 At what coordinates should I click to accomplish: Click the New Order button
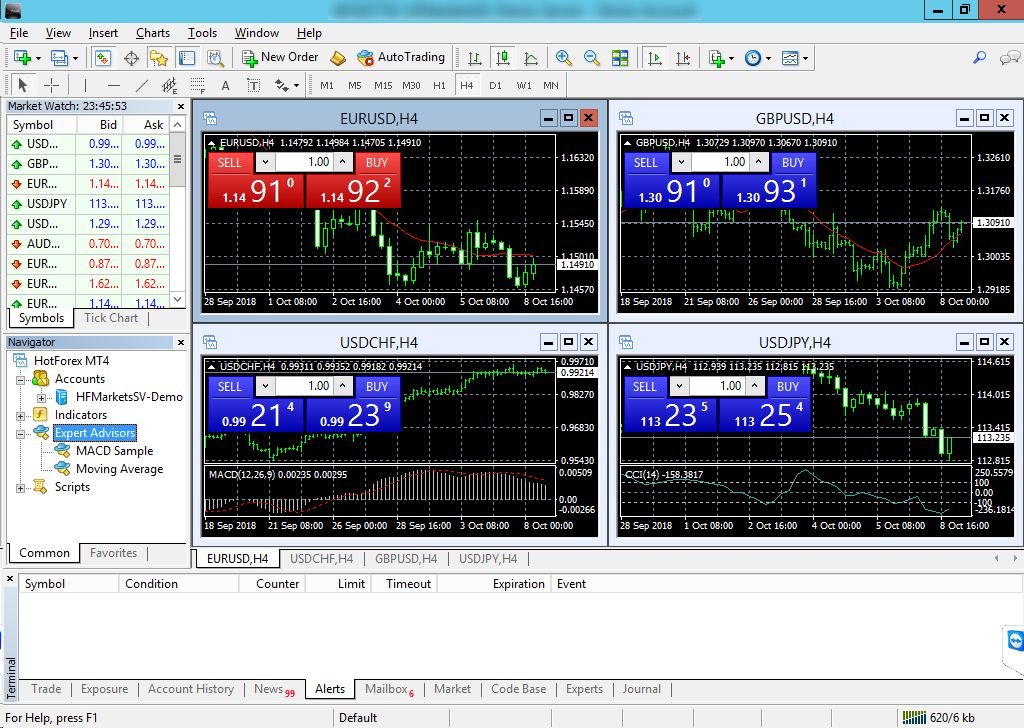281,58
